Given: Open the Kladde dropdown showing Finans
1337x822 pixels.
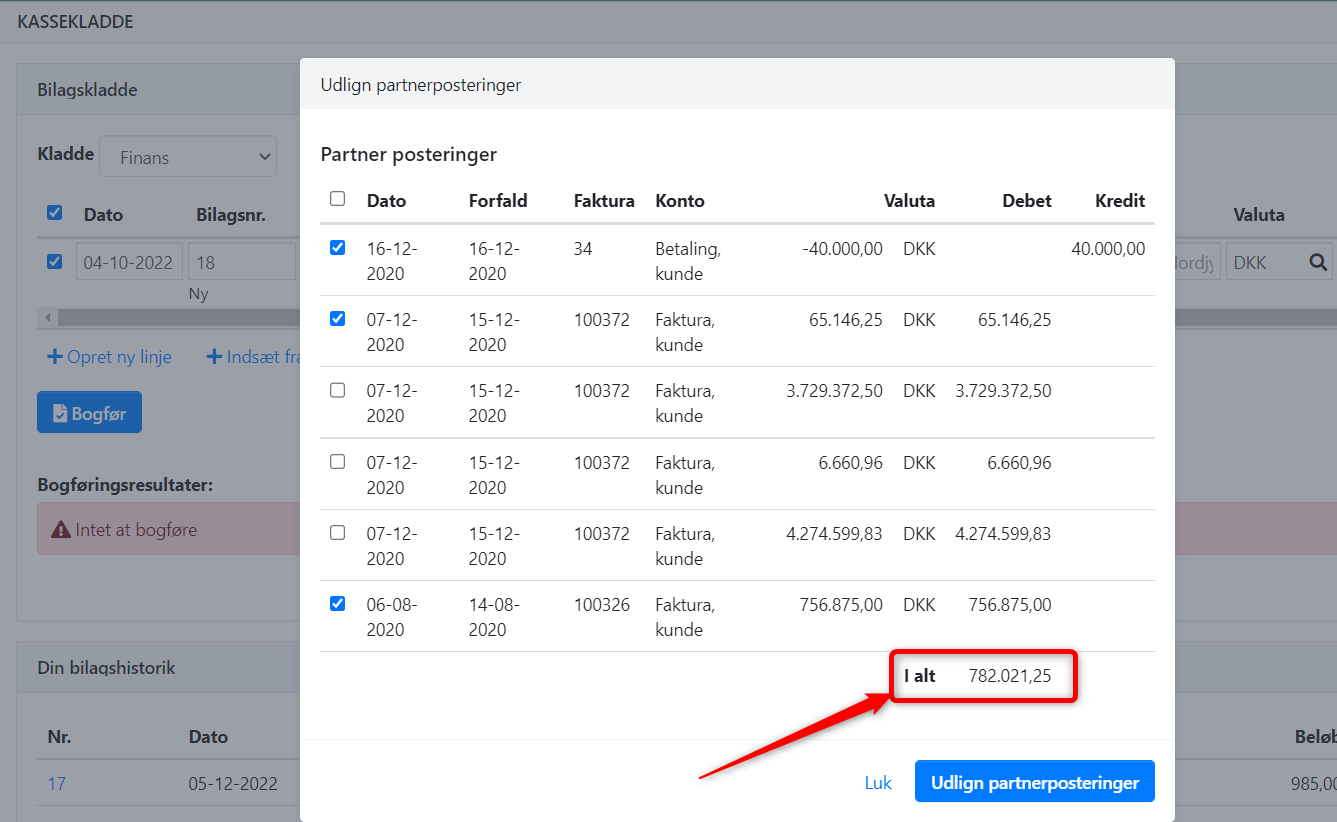Looking at the screenshot, I should pos(188,157).
